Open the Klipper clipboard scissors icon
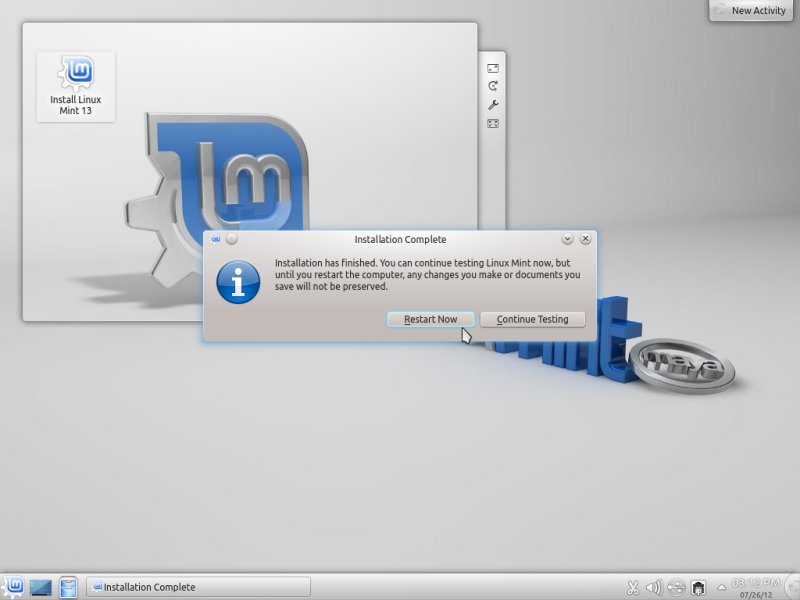Screen dimensions: 800x600 point(633,588)
